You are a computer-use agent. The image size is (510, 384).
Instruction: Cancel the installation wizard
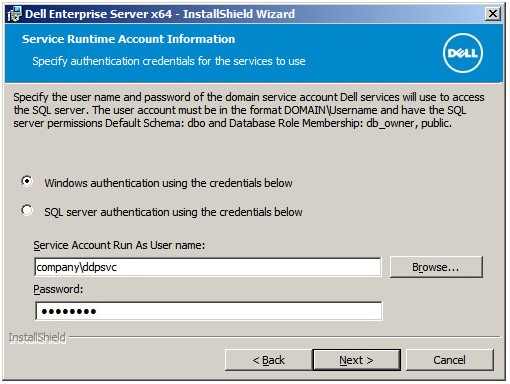click(450, 360)
